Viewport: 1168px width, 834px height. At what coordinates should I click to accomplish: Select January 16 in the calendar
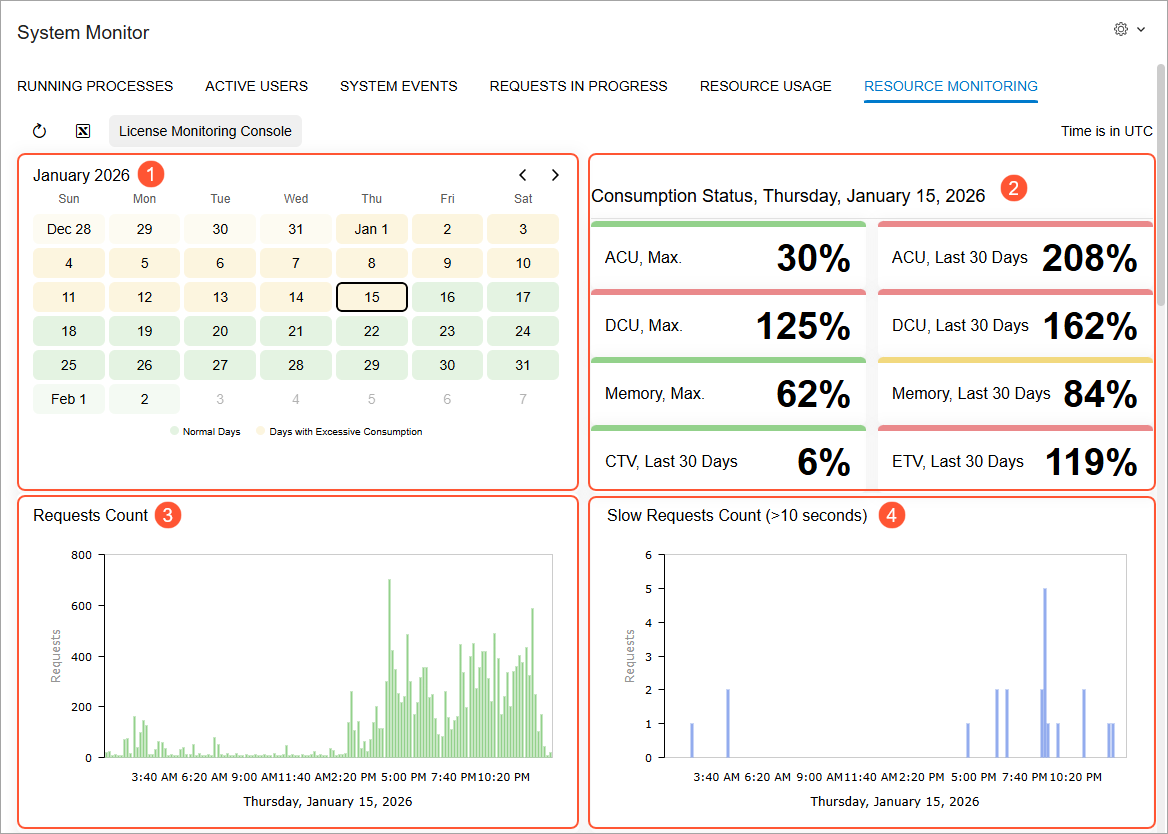[447, 297]
